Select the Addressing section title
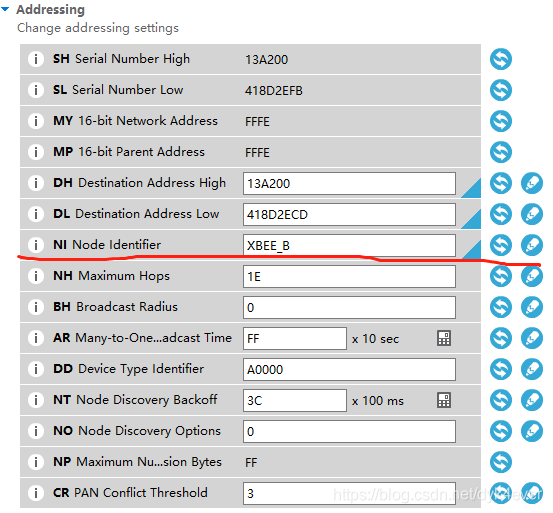 tap(50, 10)
